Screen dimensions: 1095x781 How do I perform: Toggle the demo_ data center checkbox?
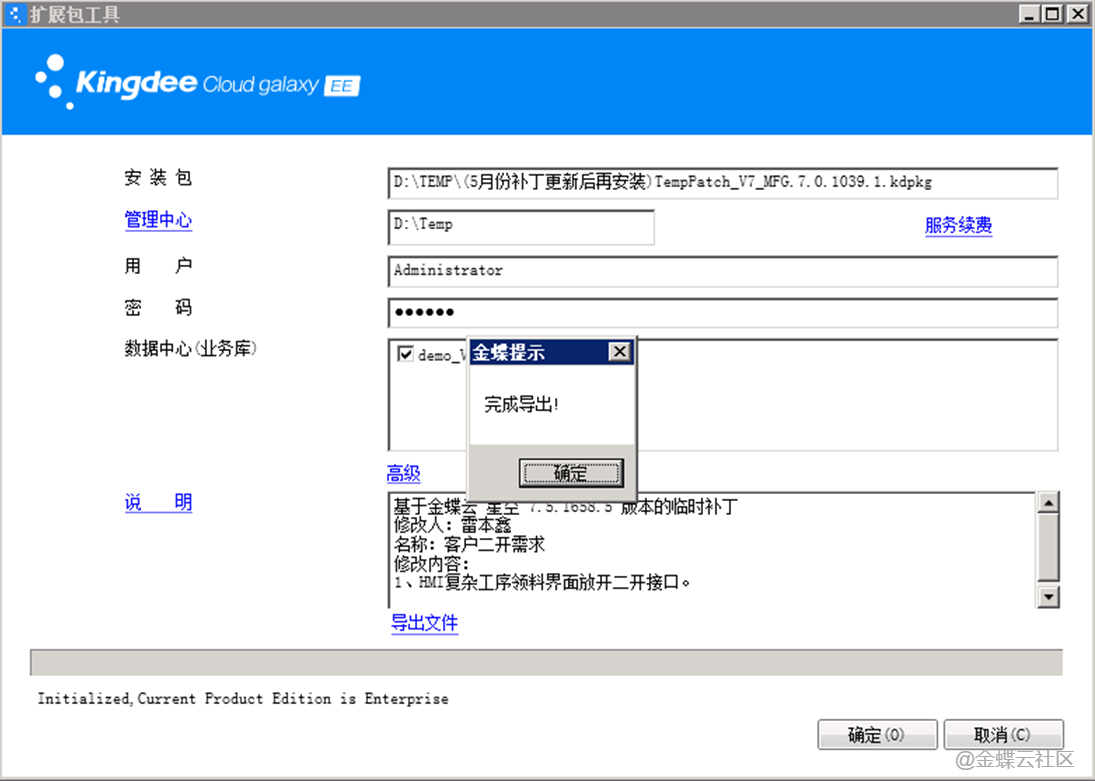click(x=405, y=353)
